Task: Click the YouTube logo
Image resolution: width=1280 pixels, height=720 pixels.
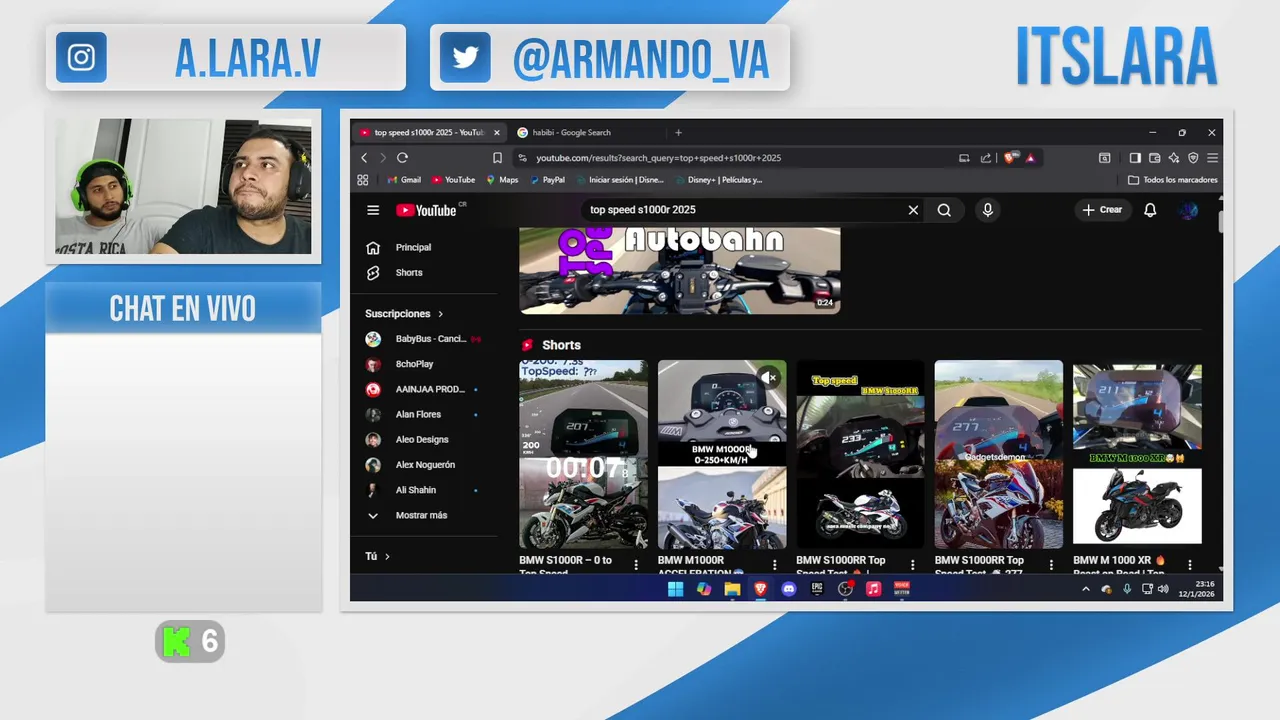Action: pos(426,210)
